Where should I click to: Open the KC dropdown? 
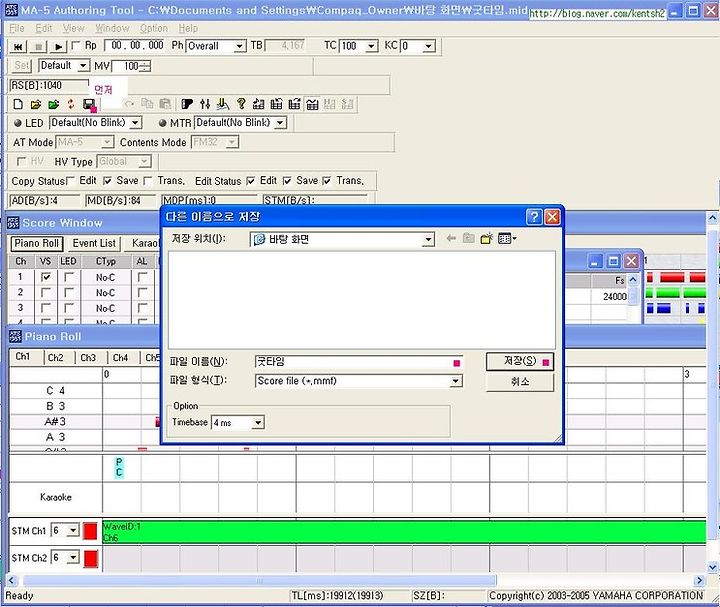click(428, 46)
